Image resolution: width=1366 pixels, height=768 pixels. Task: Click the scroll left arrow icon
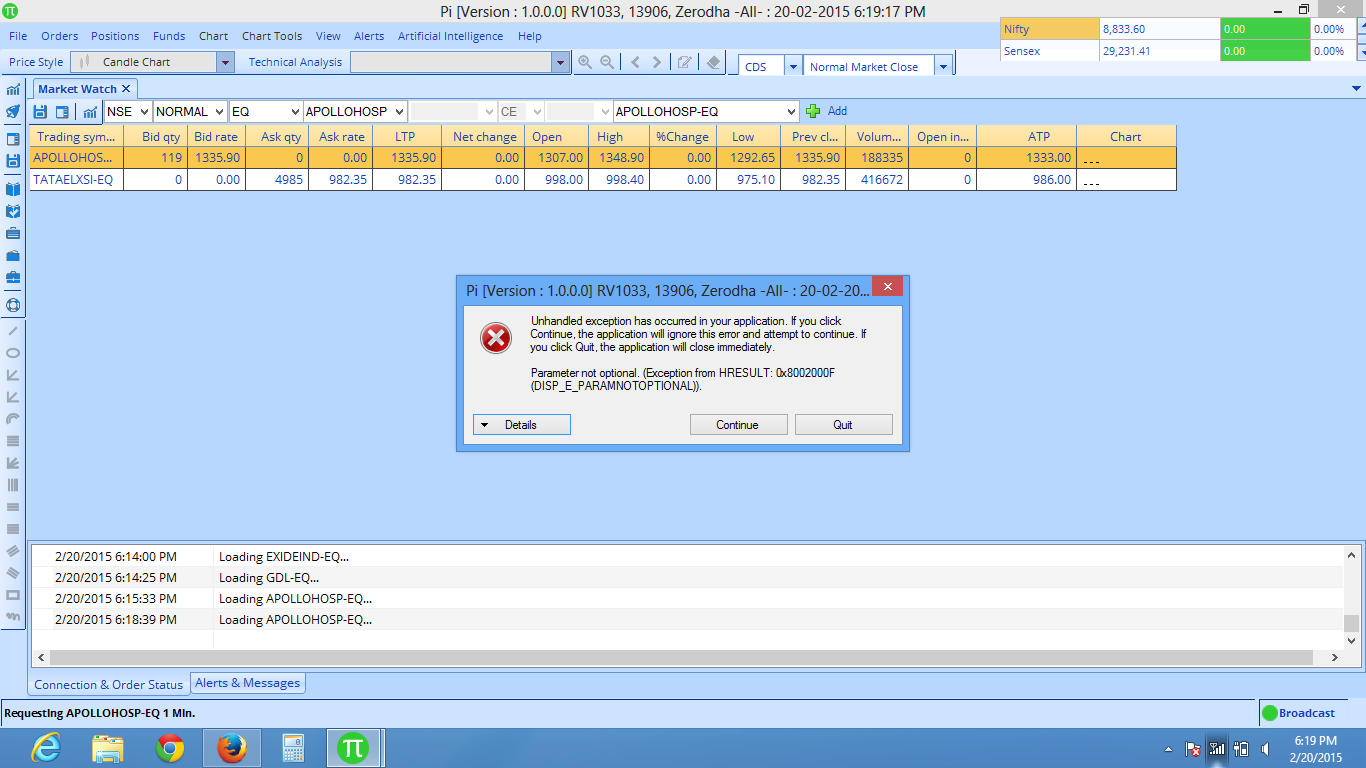[x=635, y=62]
